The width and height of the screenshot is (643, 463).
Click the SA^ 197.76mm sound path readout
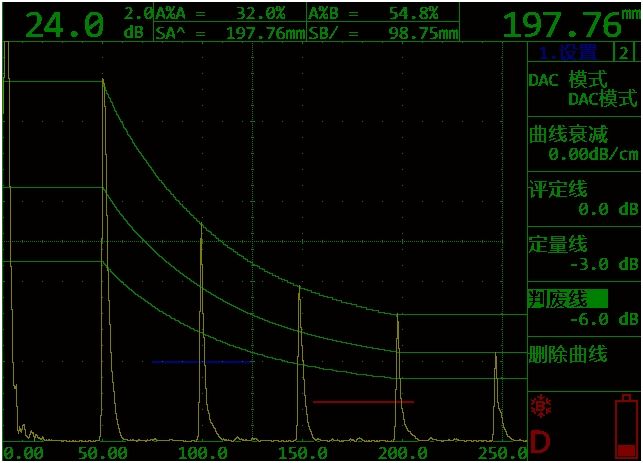[229, 33]
